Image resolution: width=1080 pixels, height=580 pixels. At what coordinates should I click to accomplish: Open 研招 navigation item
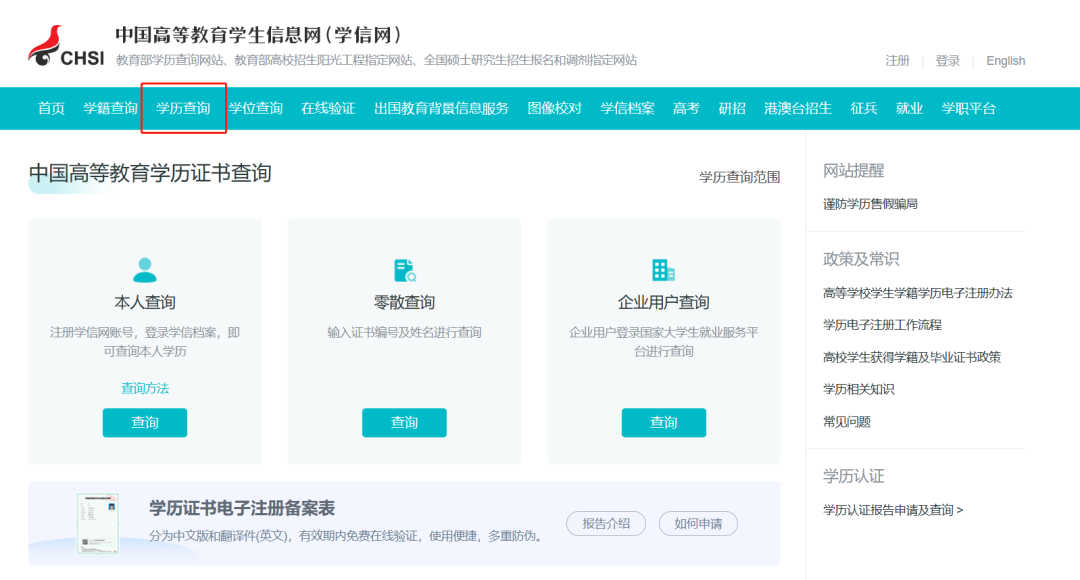point(732,108)
